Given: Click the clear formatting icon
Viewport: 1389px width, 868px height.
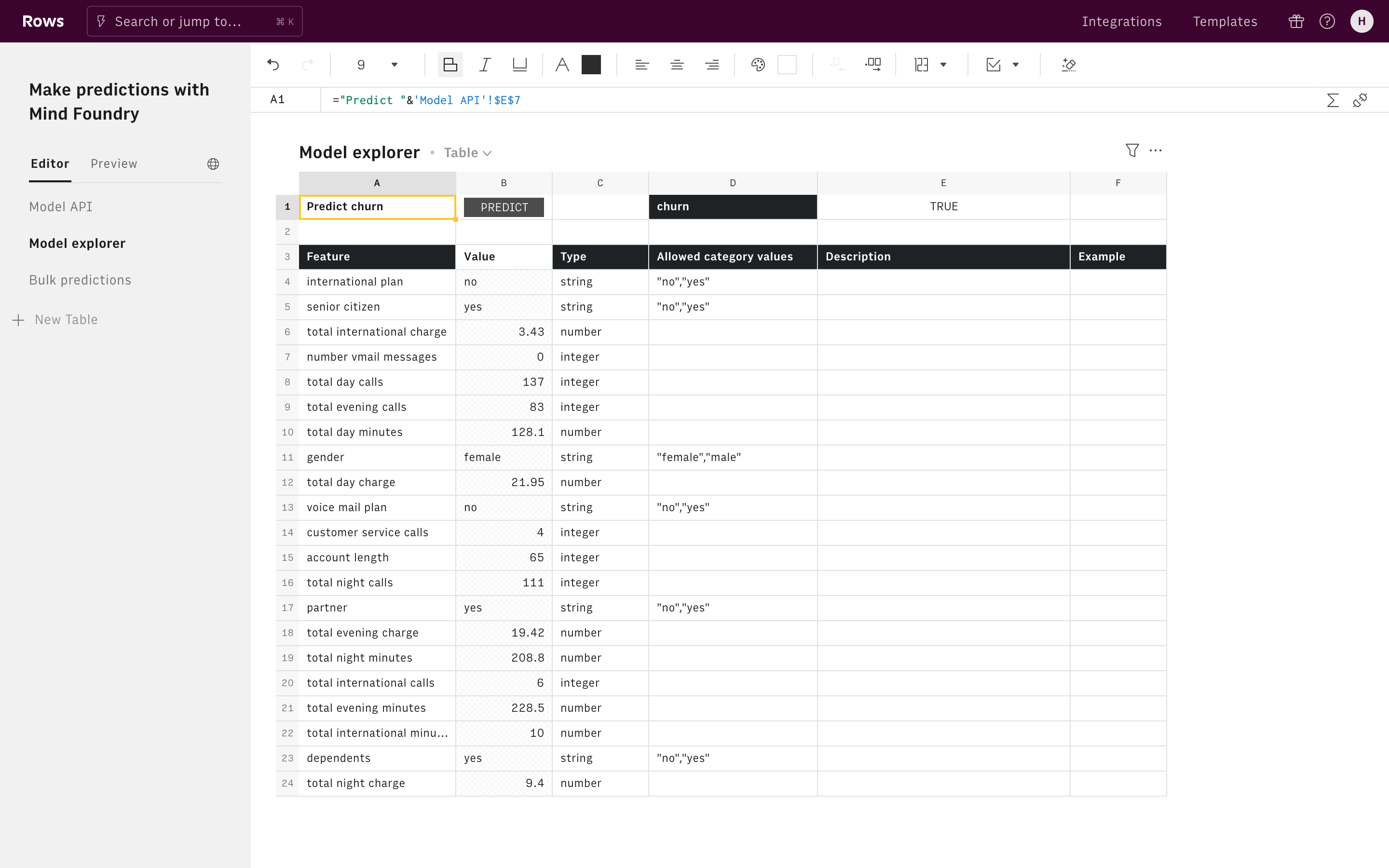Looking at the screenshot, I should click(1069, 65).
